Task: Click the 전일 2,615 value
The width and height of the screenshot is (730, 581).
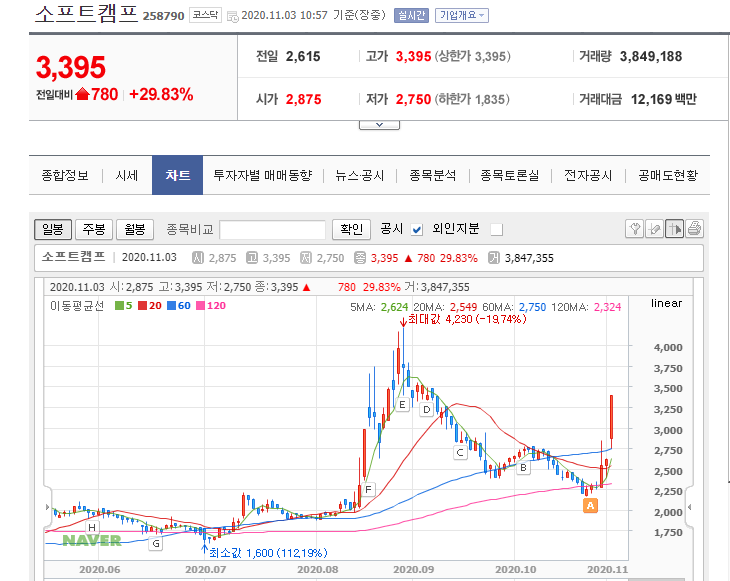Action: tap(303, 57)
